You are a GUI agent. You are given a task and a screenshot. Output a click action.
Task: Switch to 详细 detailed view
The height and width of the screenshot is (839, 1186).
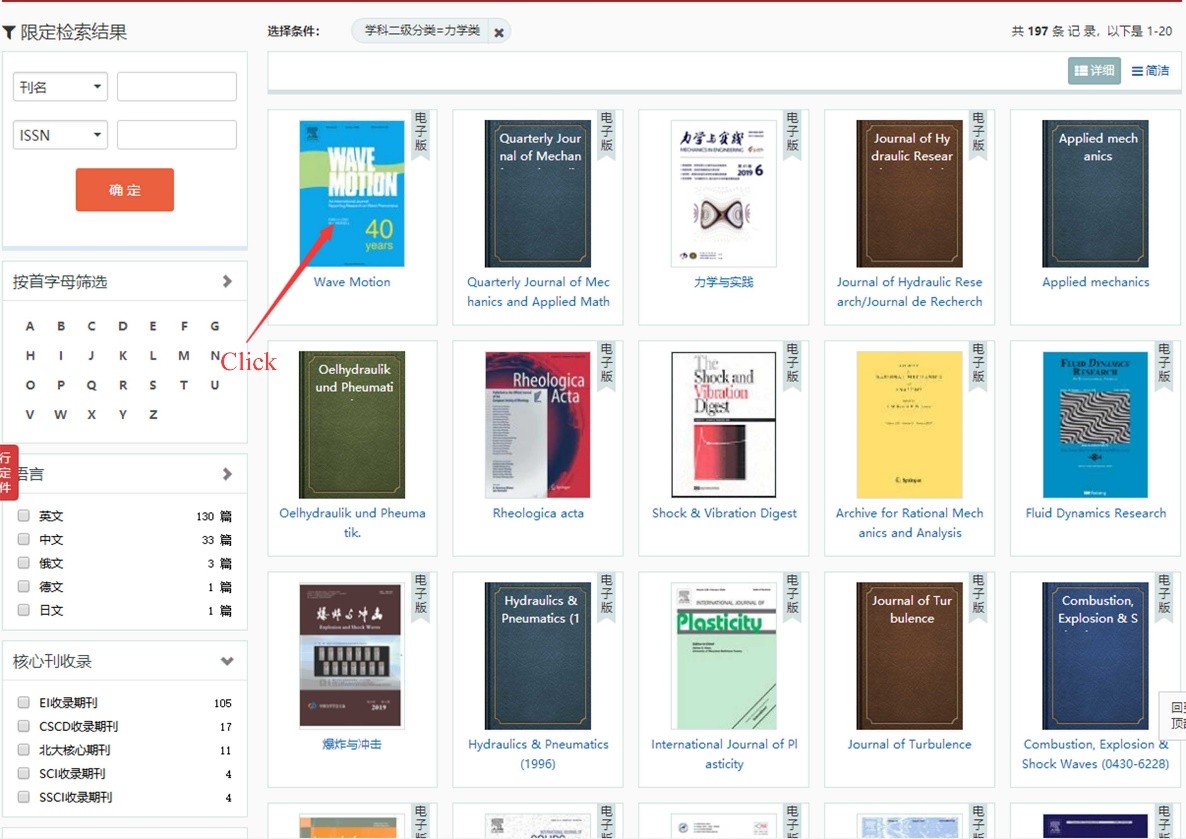[1094, 71]
